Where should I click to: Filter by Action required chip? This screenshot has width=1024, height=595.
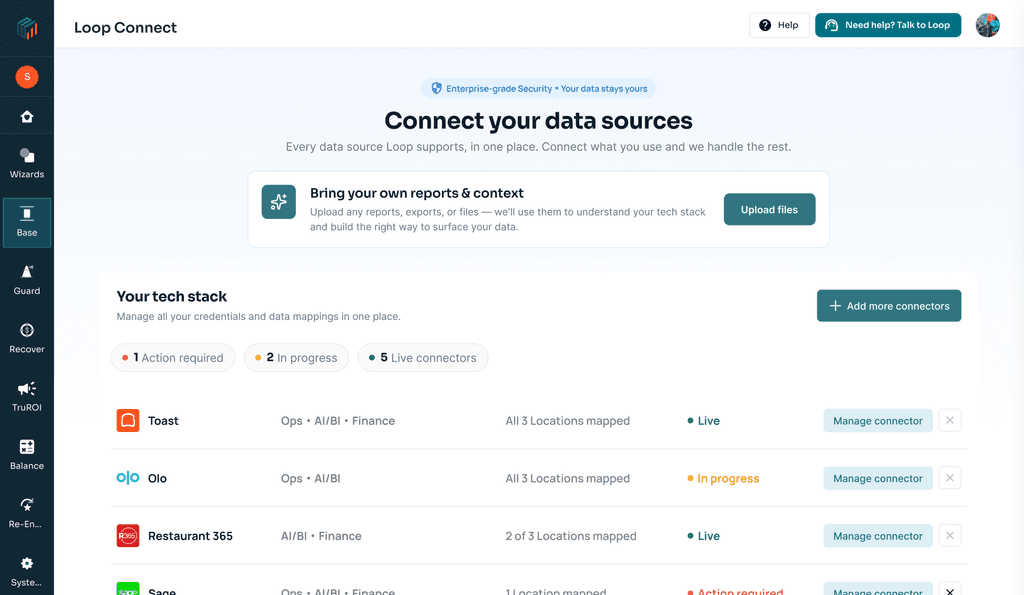173,358
